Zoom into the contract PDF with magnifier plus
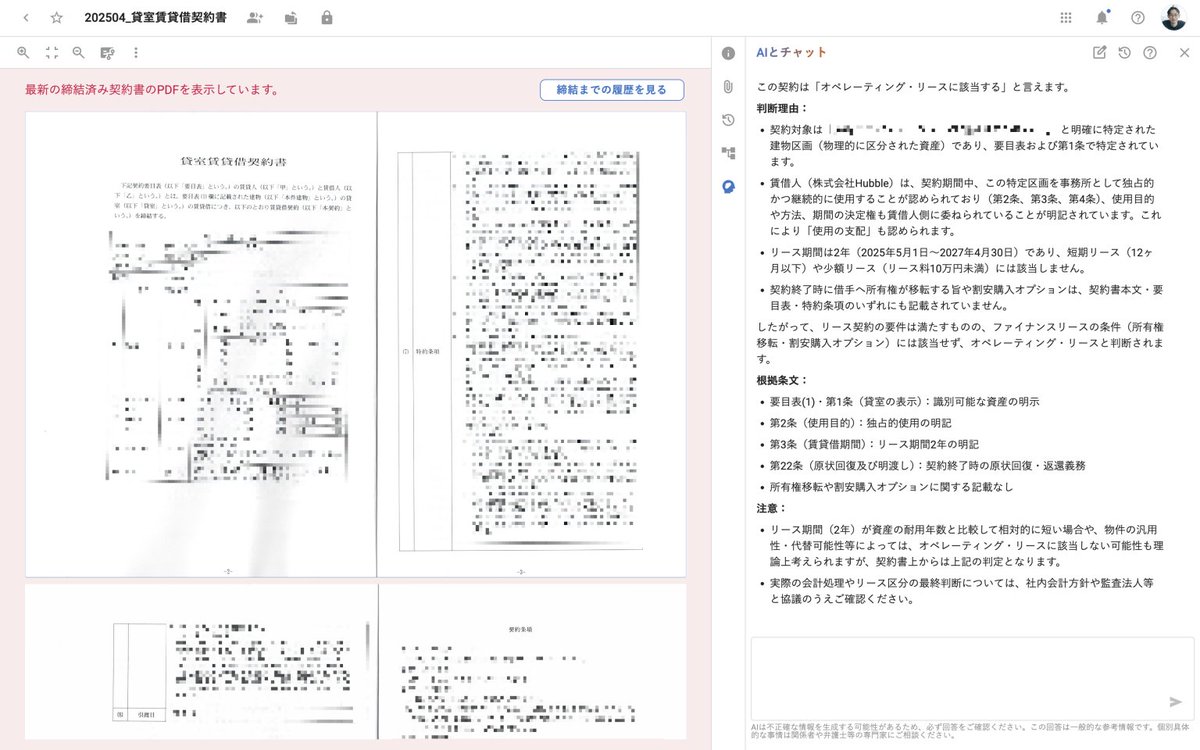This screenshot has width=1200, height=750. tap(22, 52)
